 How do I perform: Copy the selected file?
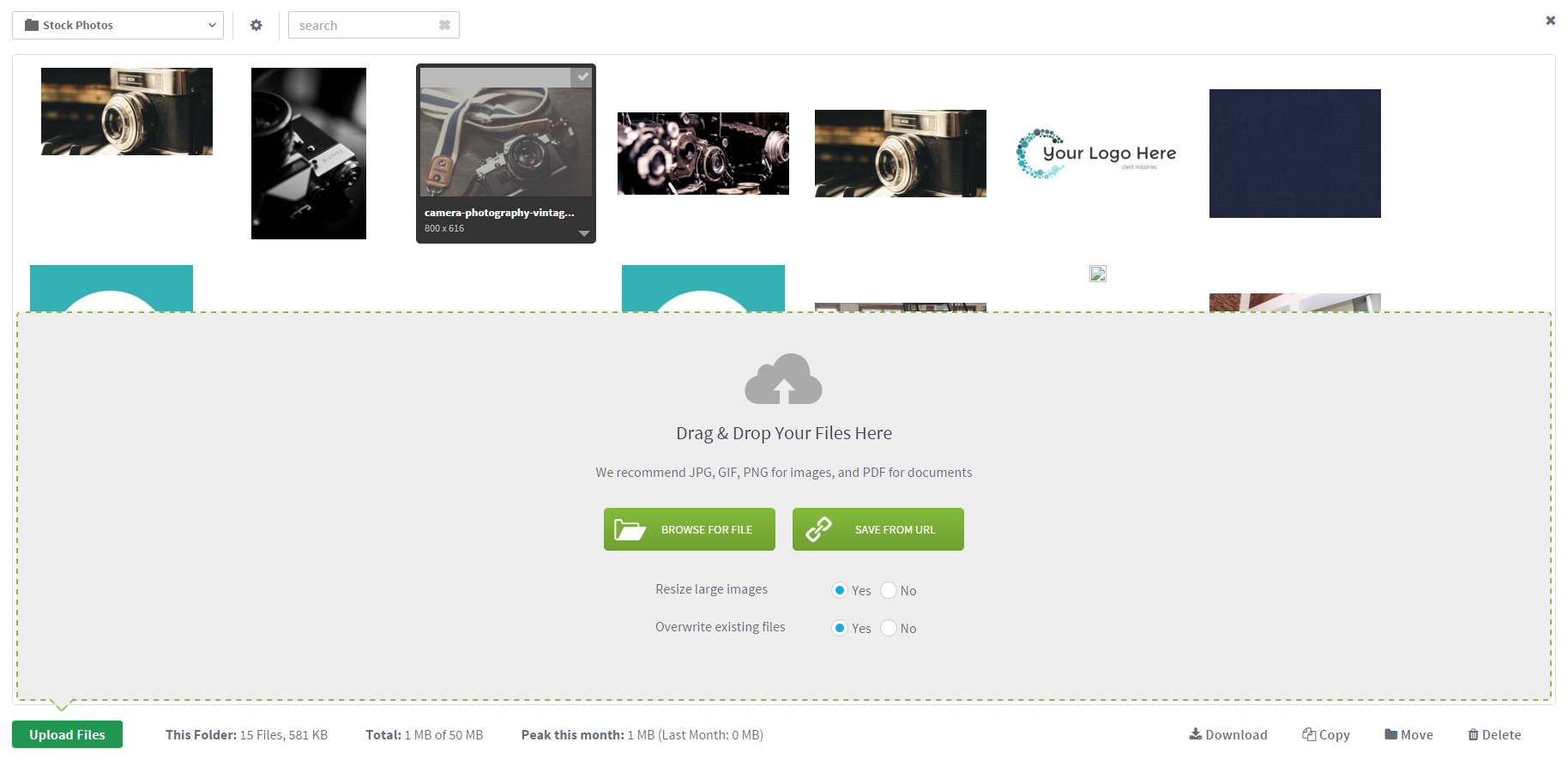coord(1326,734)
